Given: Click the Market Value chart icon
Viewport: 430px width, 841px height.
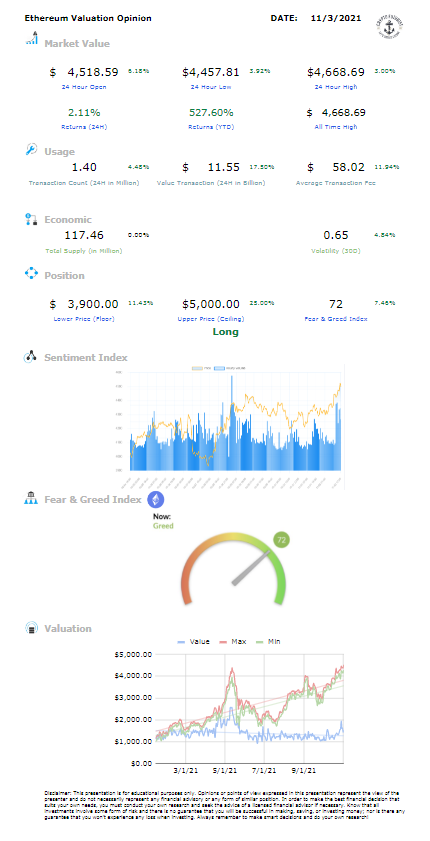Looking at the screenshot, I should (32, 39).
